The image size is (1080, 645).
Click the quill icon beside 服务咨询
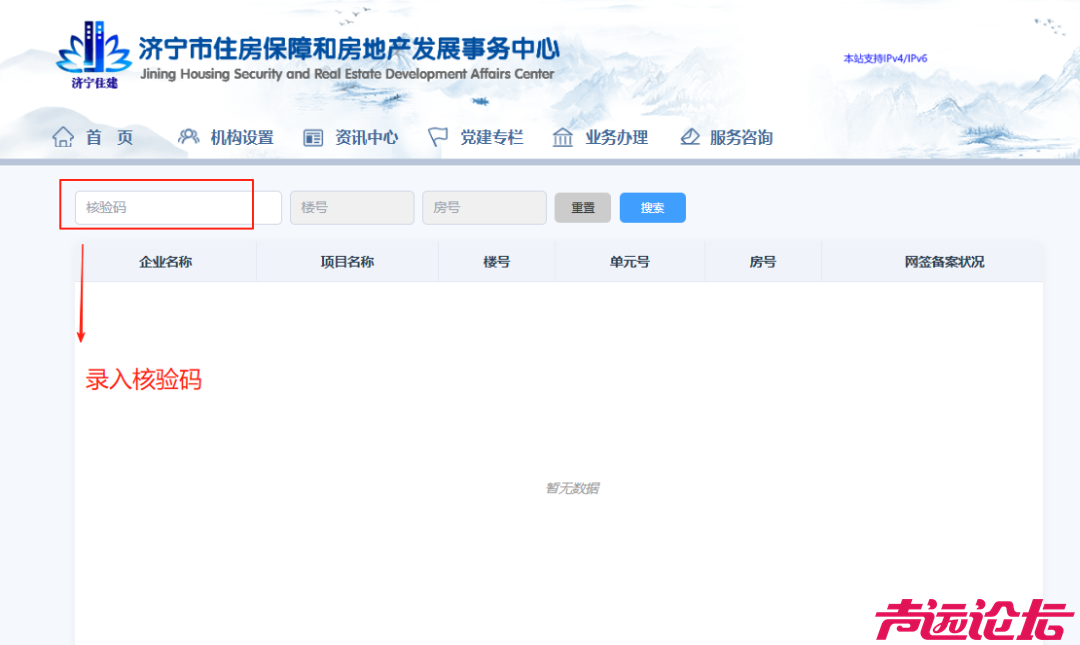pyautogui.click(x=690, y=137)
